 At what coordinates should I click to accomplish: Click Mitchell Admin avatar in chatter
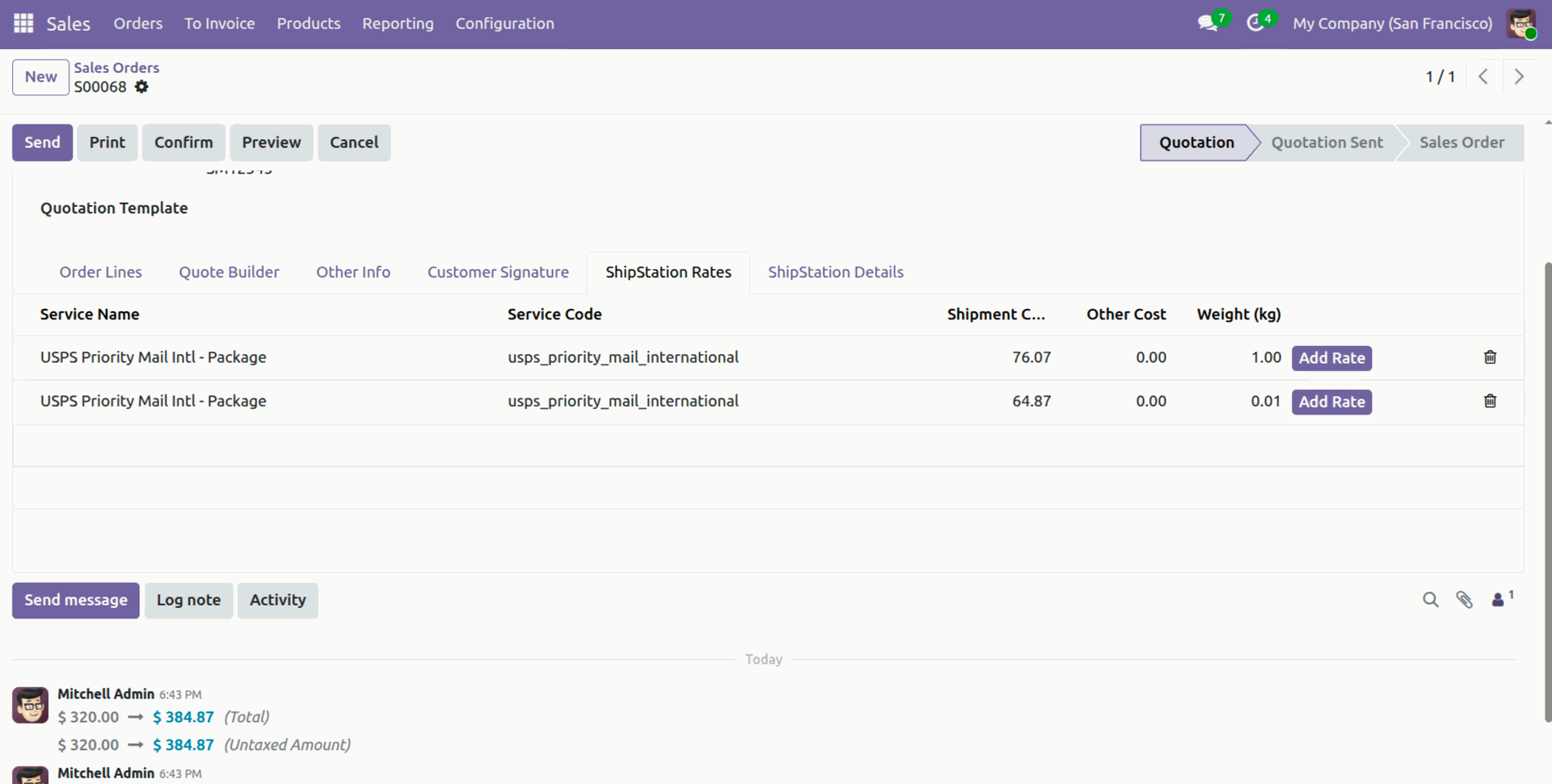pyautogui.click(x=31, y=705)
